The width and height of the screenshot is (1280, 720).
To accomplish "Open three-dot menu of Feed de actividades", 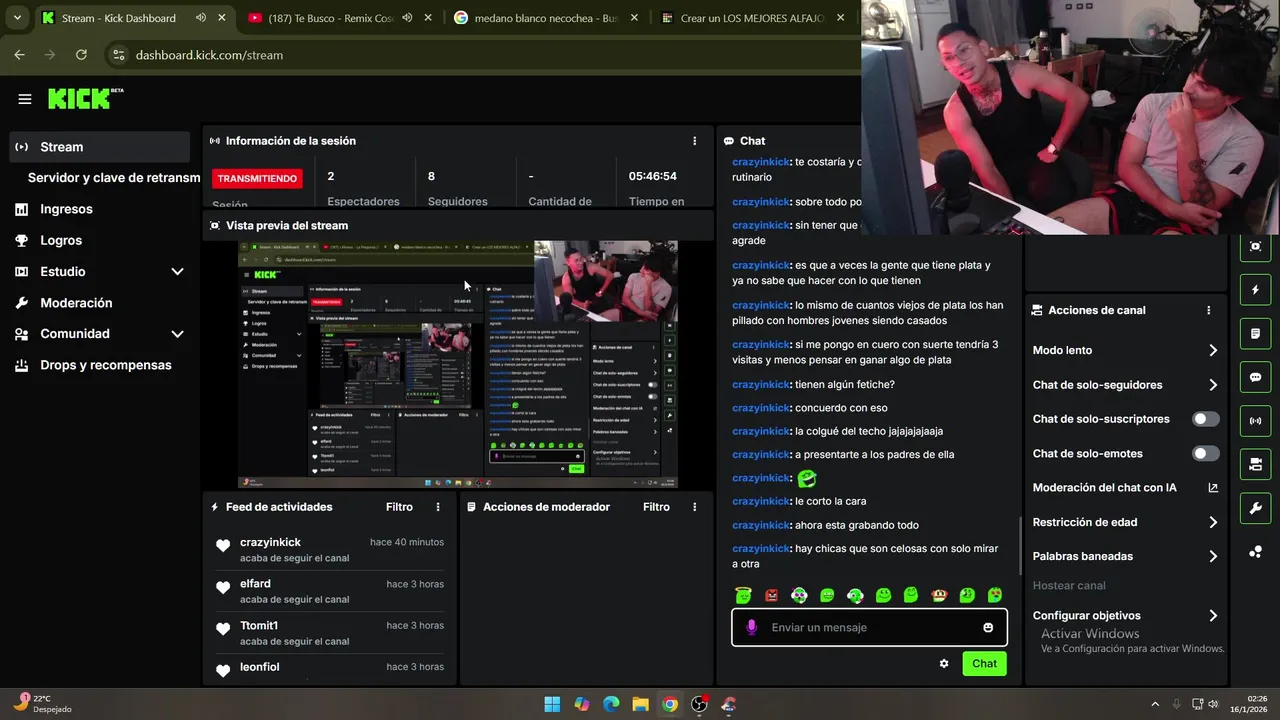I will click(438, 507).
